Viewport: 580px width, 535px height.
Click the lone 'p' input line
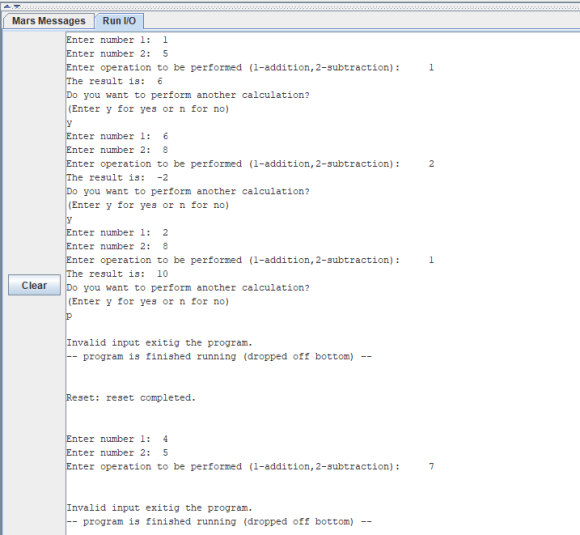[69, 316]
